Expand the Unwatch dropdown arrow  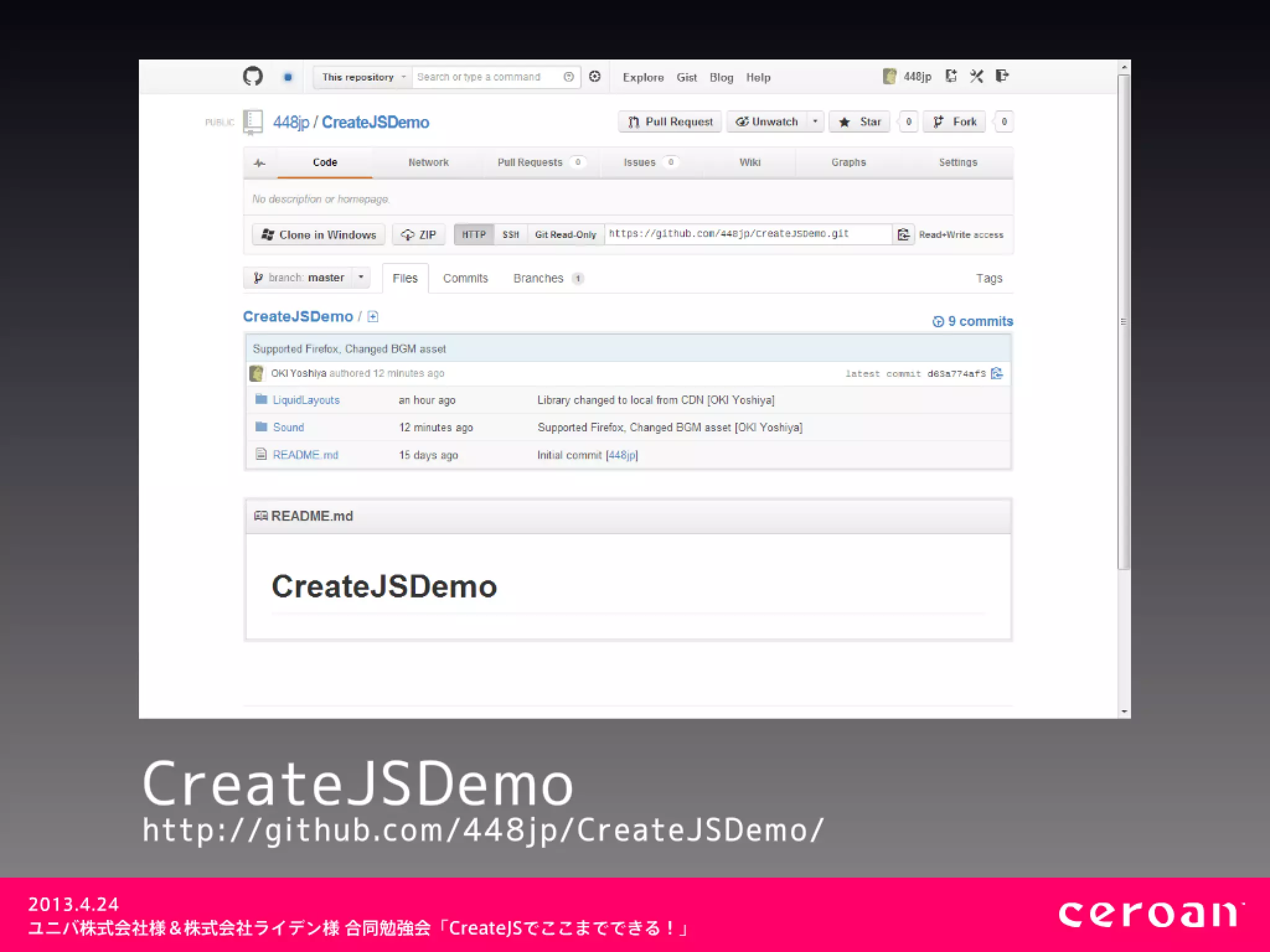(815, 121)
